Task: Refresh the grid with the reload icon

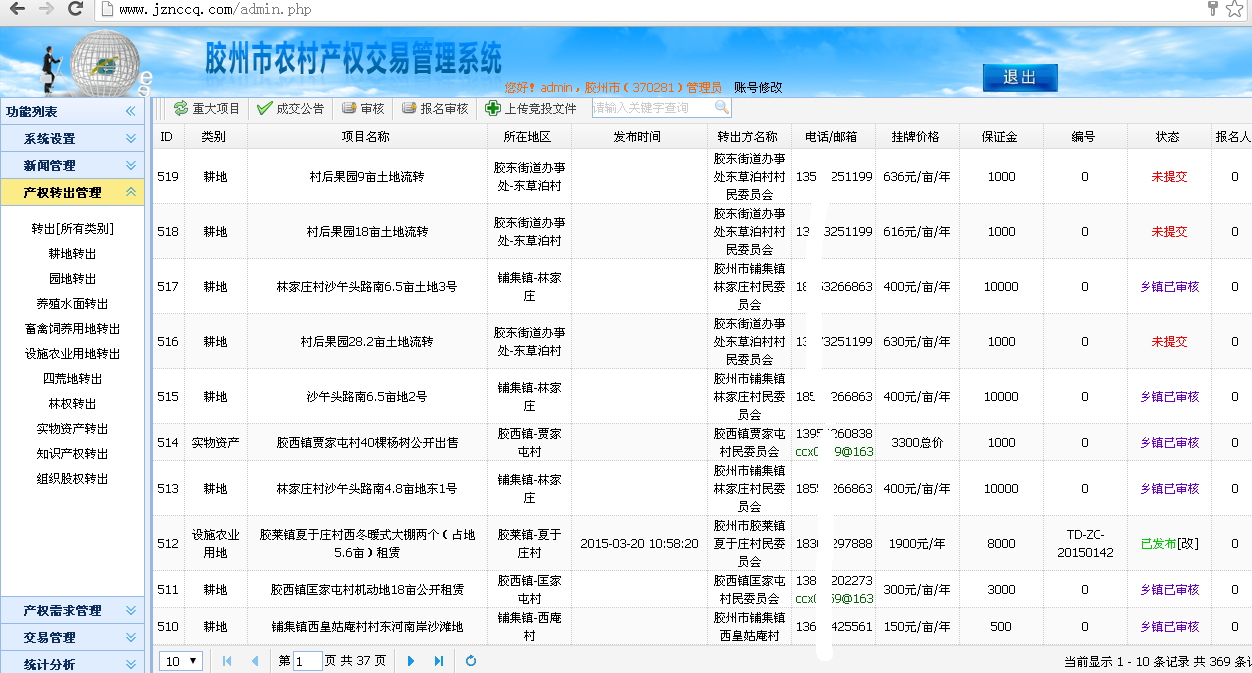Action: coord(471,661)
